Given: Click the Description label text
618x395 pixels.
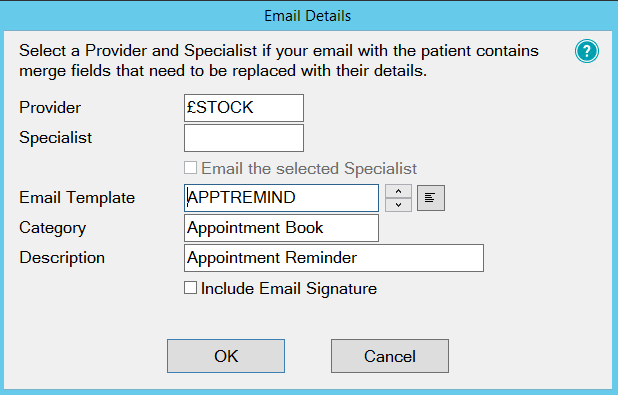Looking at the screenshot, I should [62, 258].
